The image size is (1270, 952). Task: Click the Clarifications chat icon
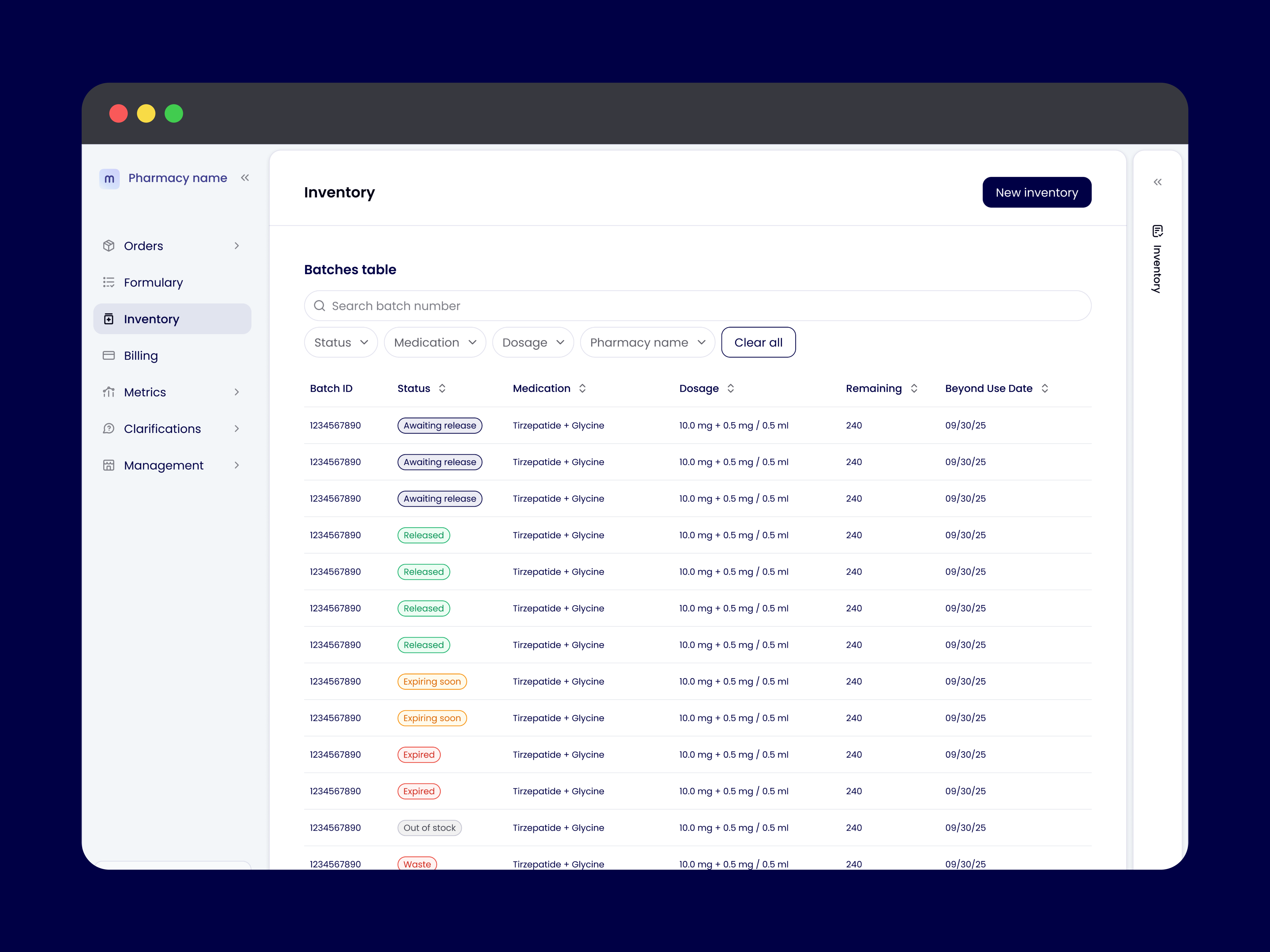108,429
